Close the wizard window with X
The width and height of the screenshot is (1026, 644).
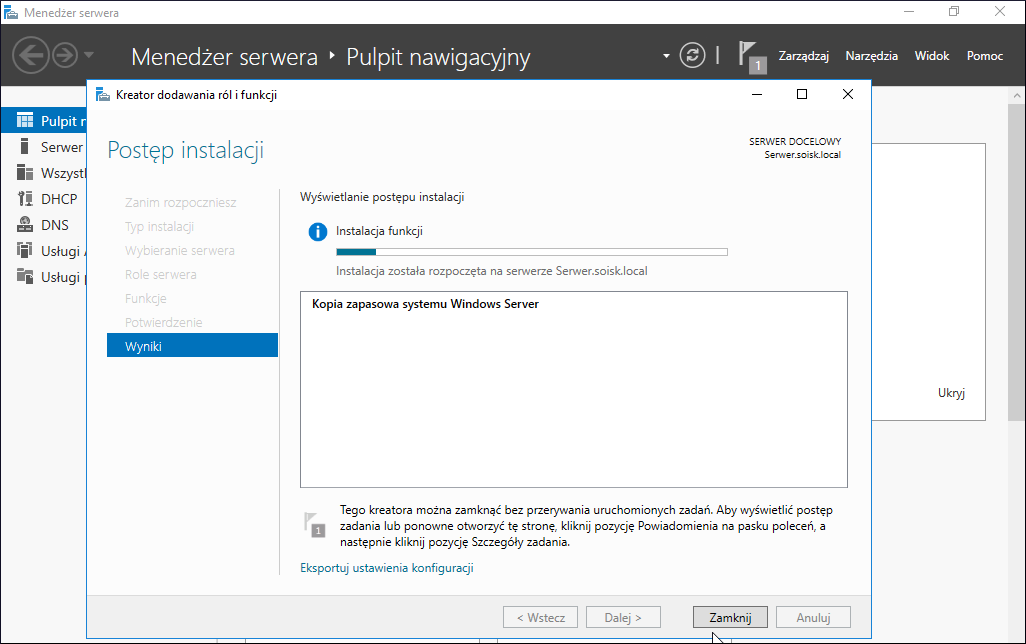(x=847, y=94)
